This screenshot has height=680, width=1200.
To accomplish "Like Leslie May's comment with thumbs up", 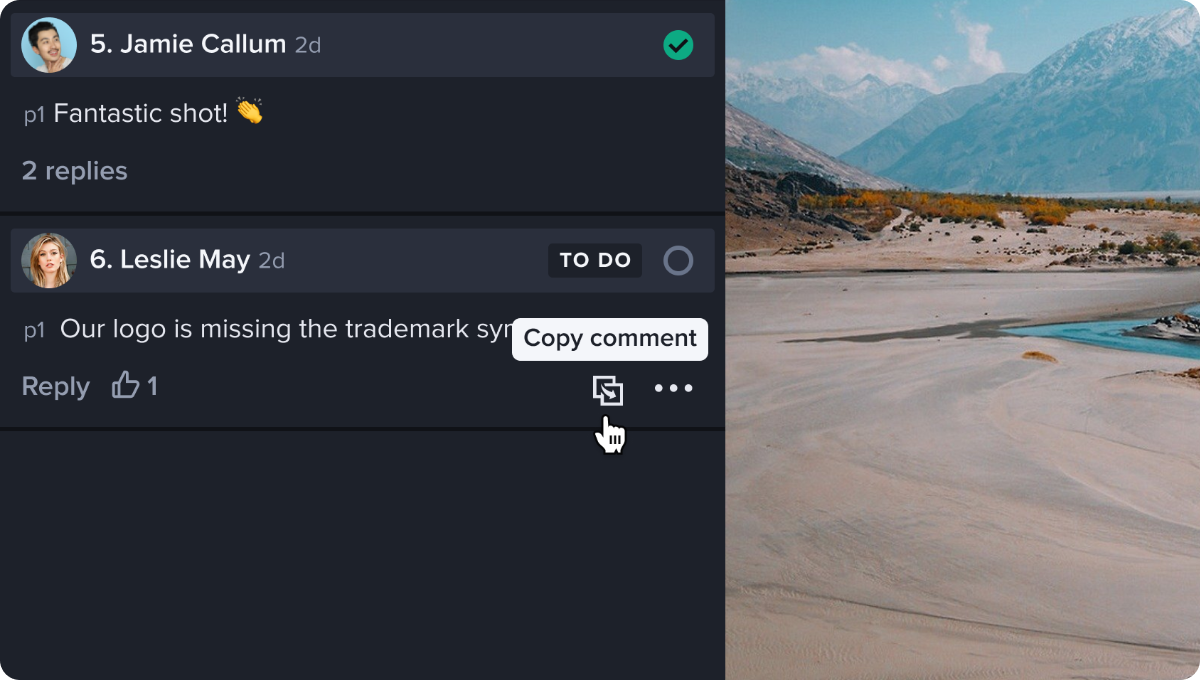I will [x=126, y=386].
